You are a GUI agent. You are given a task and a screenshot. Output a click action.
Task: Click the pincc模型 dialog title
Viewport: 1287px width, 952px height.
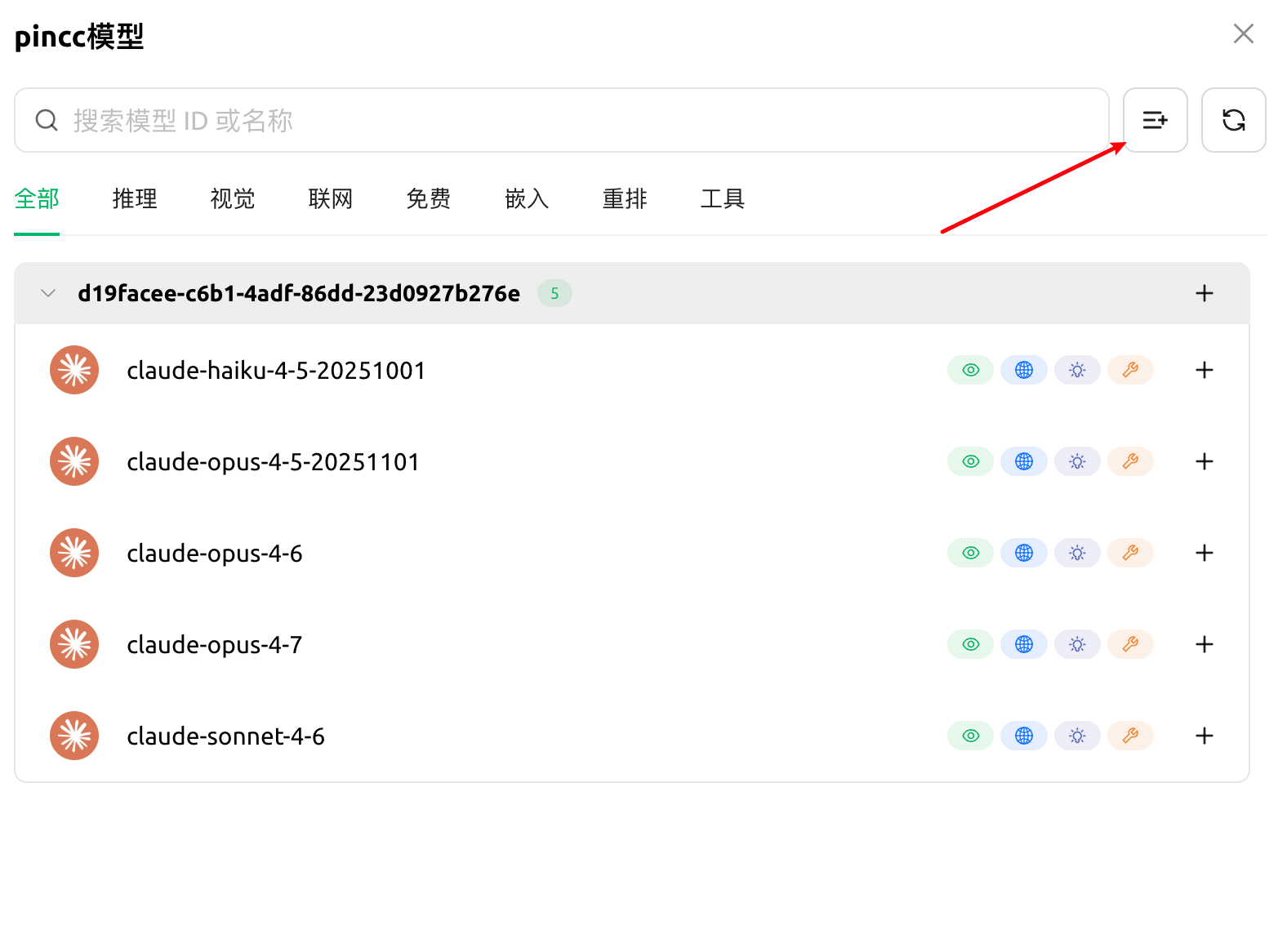[x=79, y=37]
